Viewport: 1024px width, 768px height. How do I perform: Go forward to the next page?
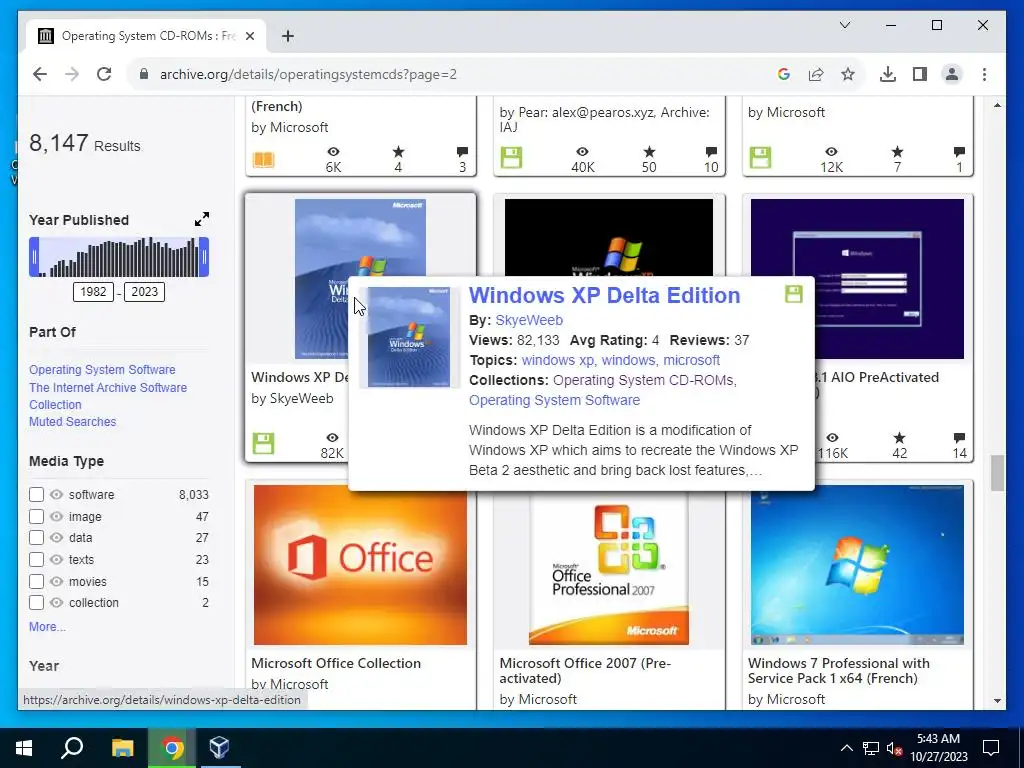pyautogui.click(x=72, y=74)
